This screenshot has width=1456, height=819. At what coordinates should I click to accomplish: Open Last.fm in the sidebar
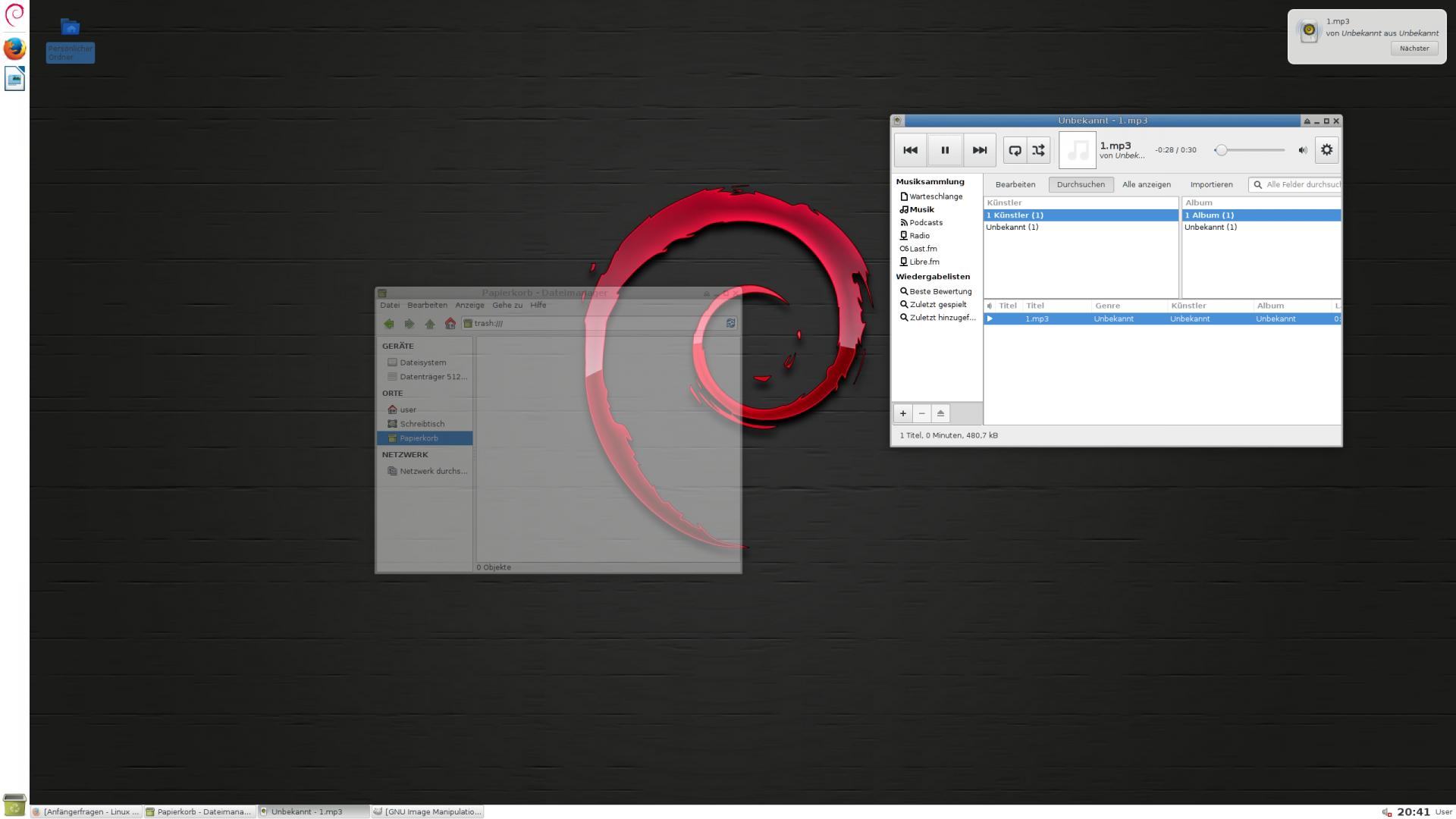[922, 249]
